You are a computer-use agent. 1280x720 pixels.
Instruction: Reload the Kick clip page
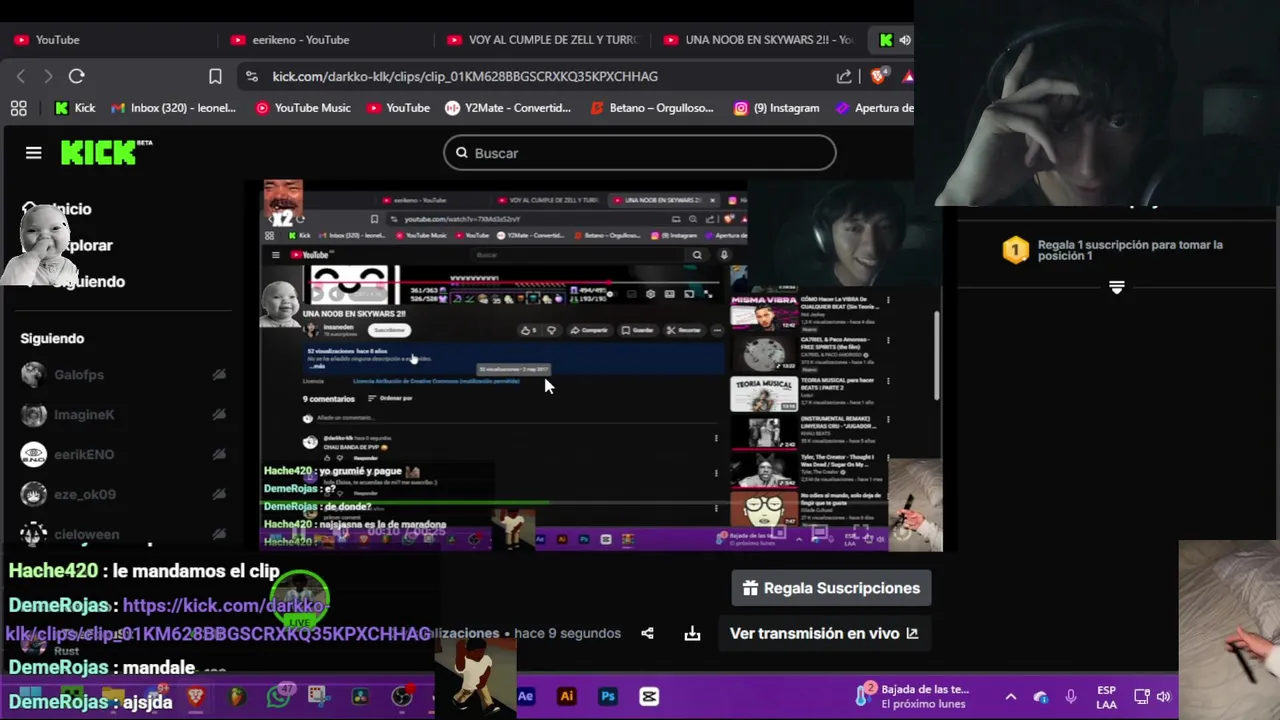pos(77,76)
